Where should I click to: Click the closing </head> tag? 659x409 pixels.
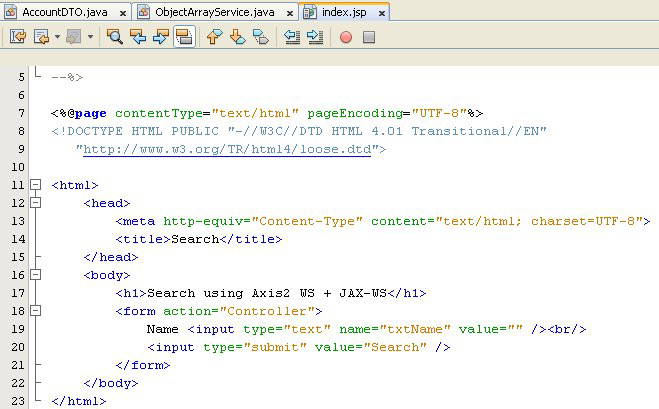(111, 257)
